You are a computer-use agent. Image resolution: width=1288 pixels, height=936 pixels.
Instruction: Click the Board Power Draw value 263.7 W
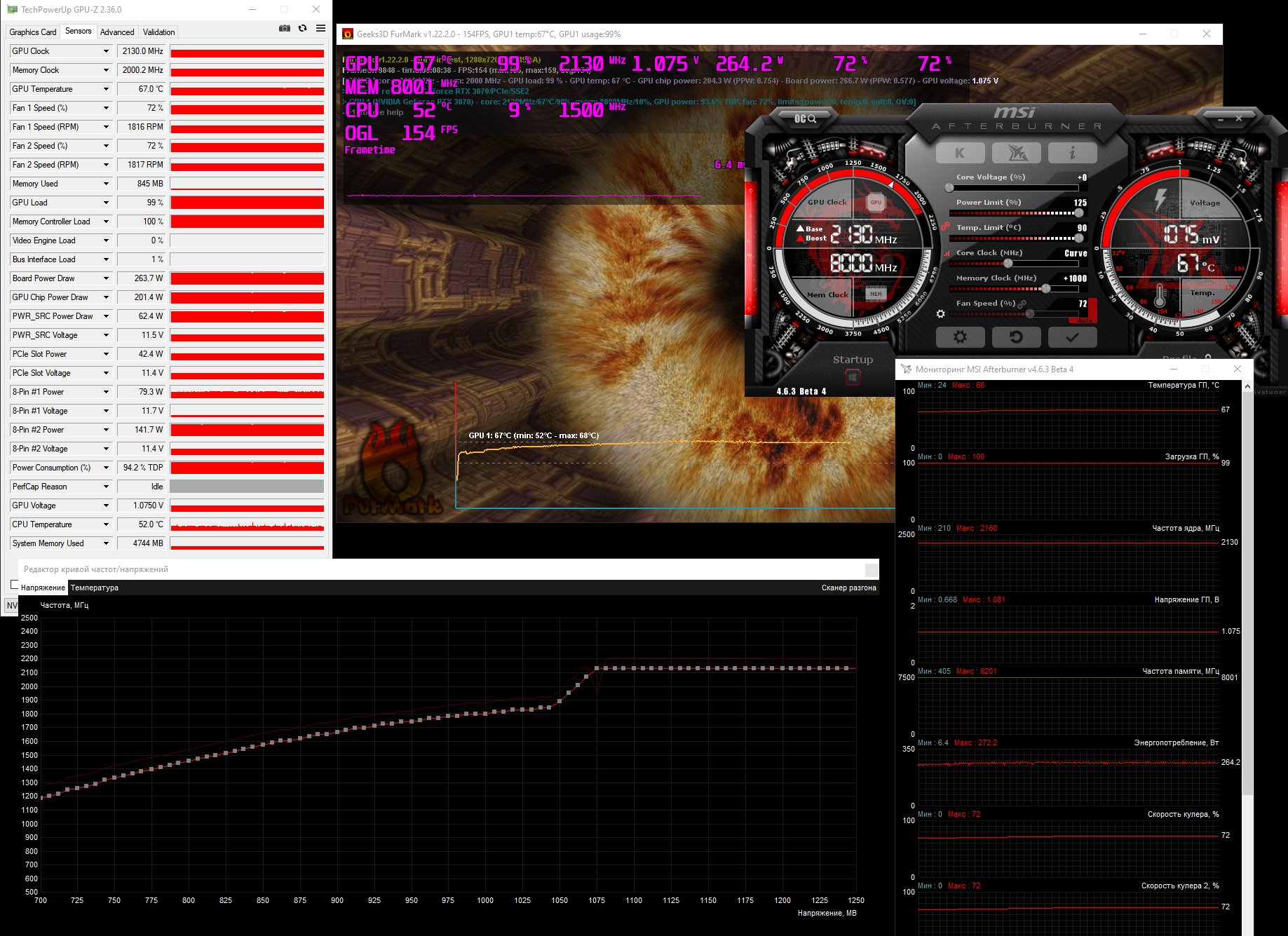tap(142, 278)
